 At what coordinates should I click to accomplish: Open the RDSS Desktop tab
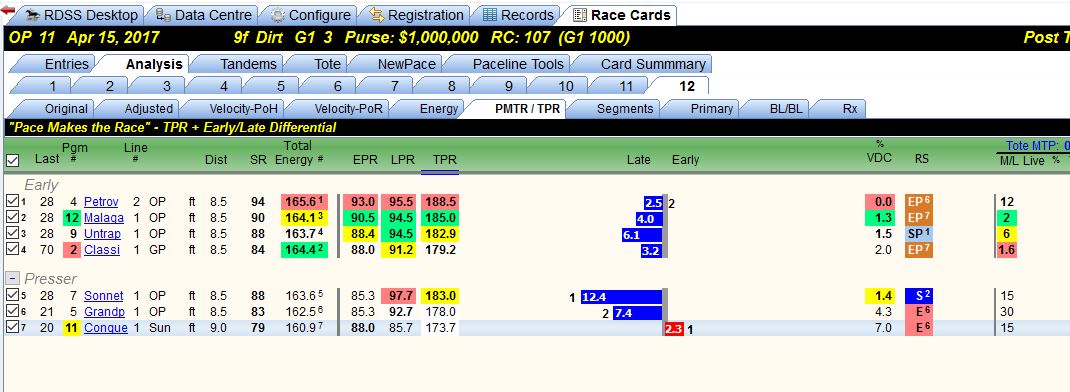pos(81,15)
